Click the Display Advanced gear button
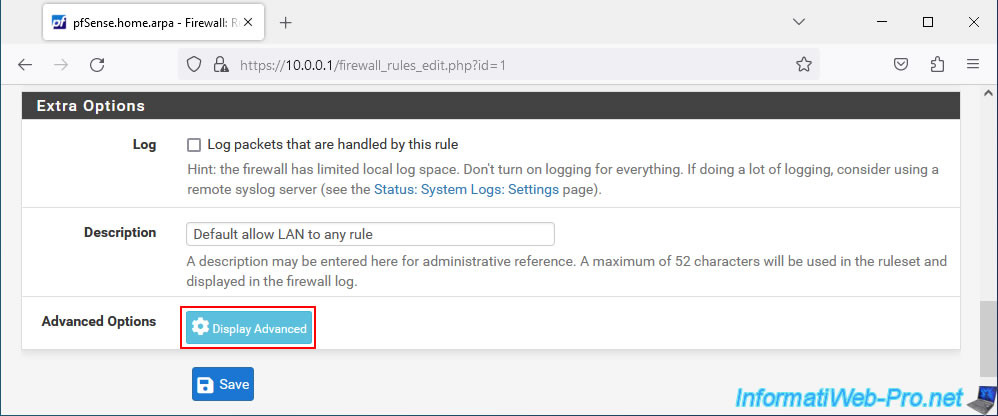 click(x=249, y=328)
